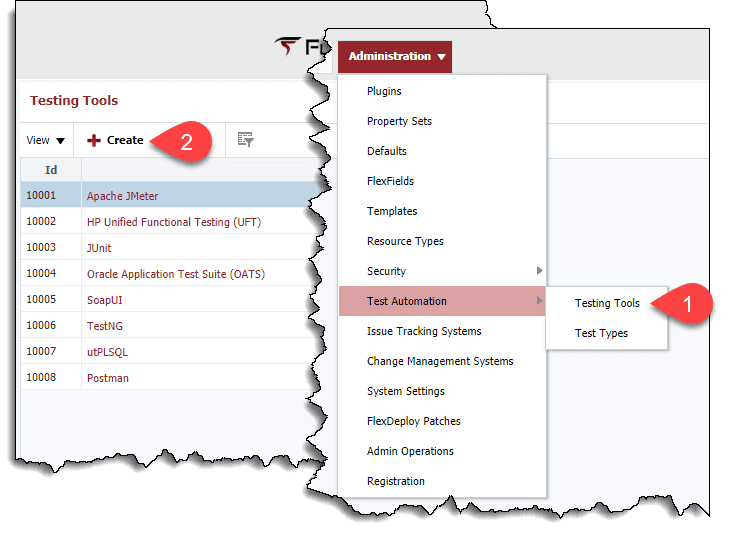Select the cell with Id 10006
The image size is (737, 553).
[51, 325]
